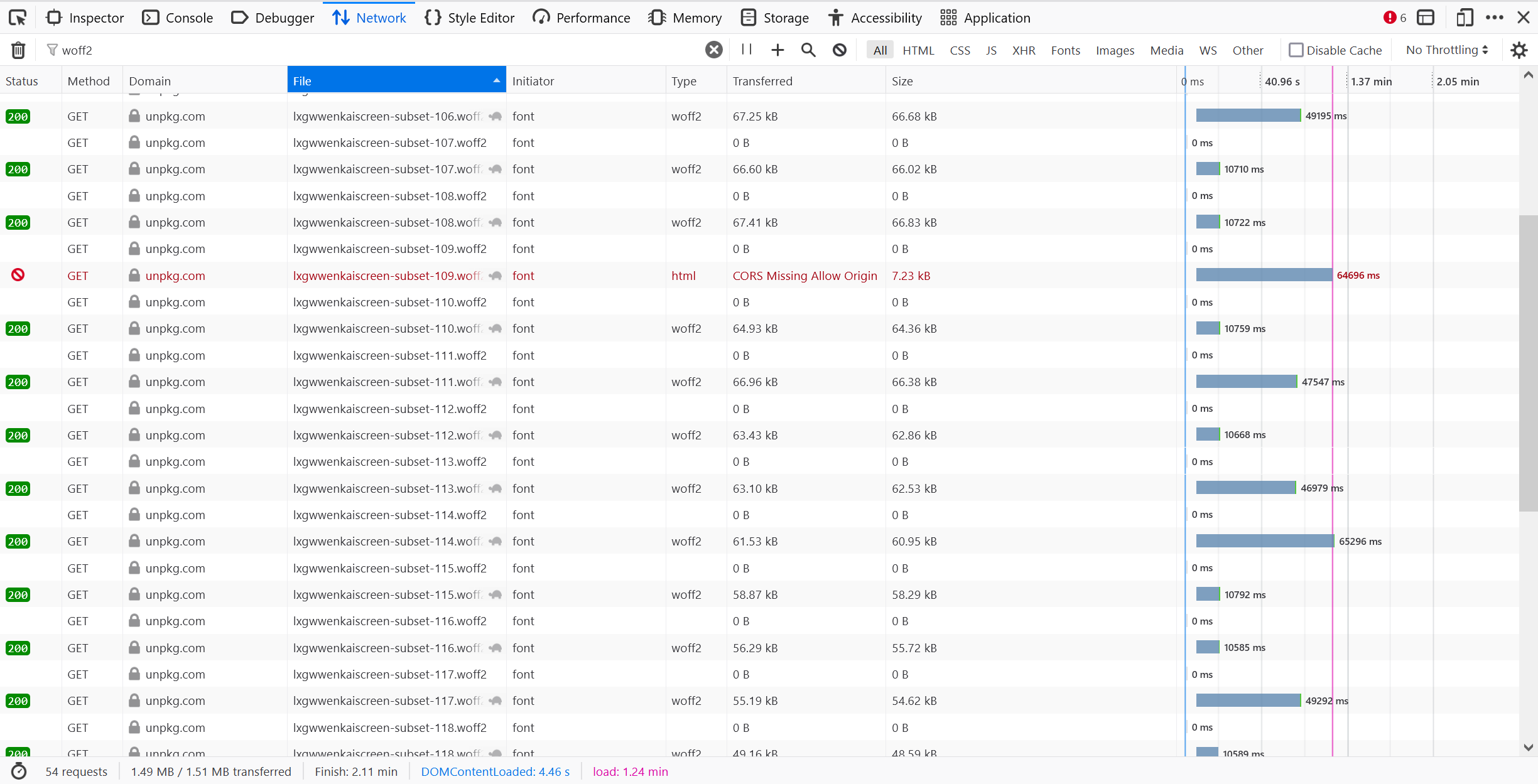Click slow-request turtle icon on subset-106 row
The width and height of the screenshot is (1538, 784).
tap(496, 116)
